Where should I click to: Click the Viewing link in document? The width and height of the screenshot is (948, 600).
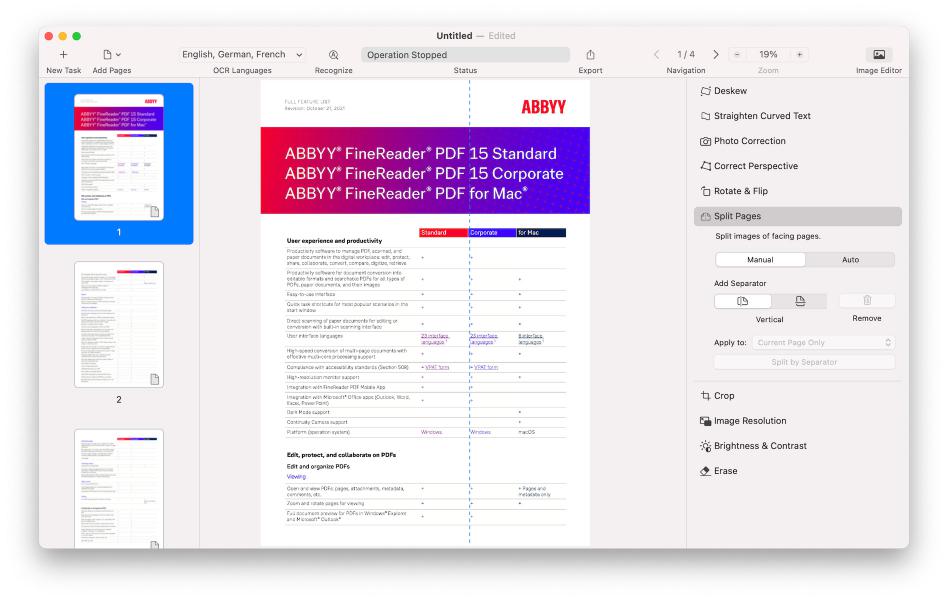tap(296, 477)
